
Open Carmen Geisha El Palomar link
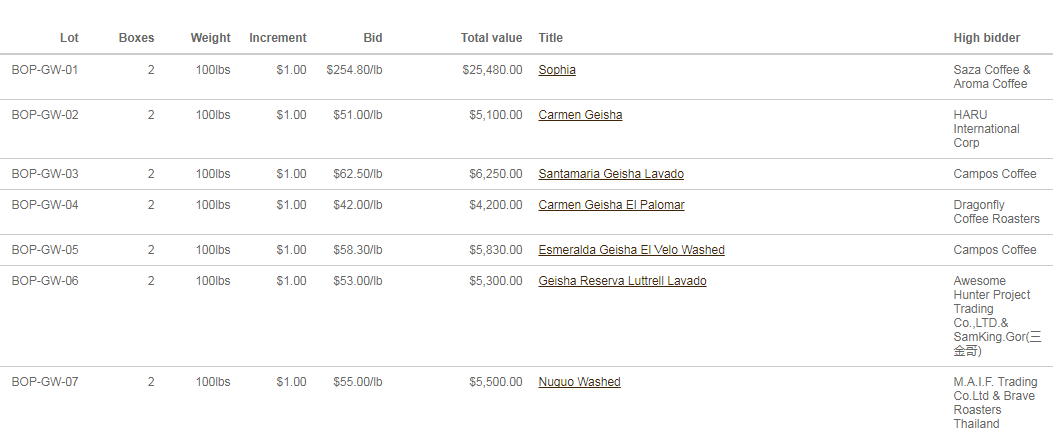(x=611, y=205)
